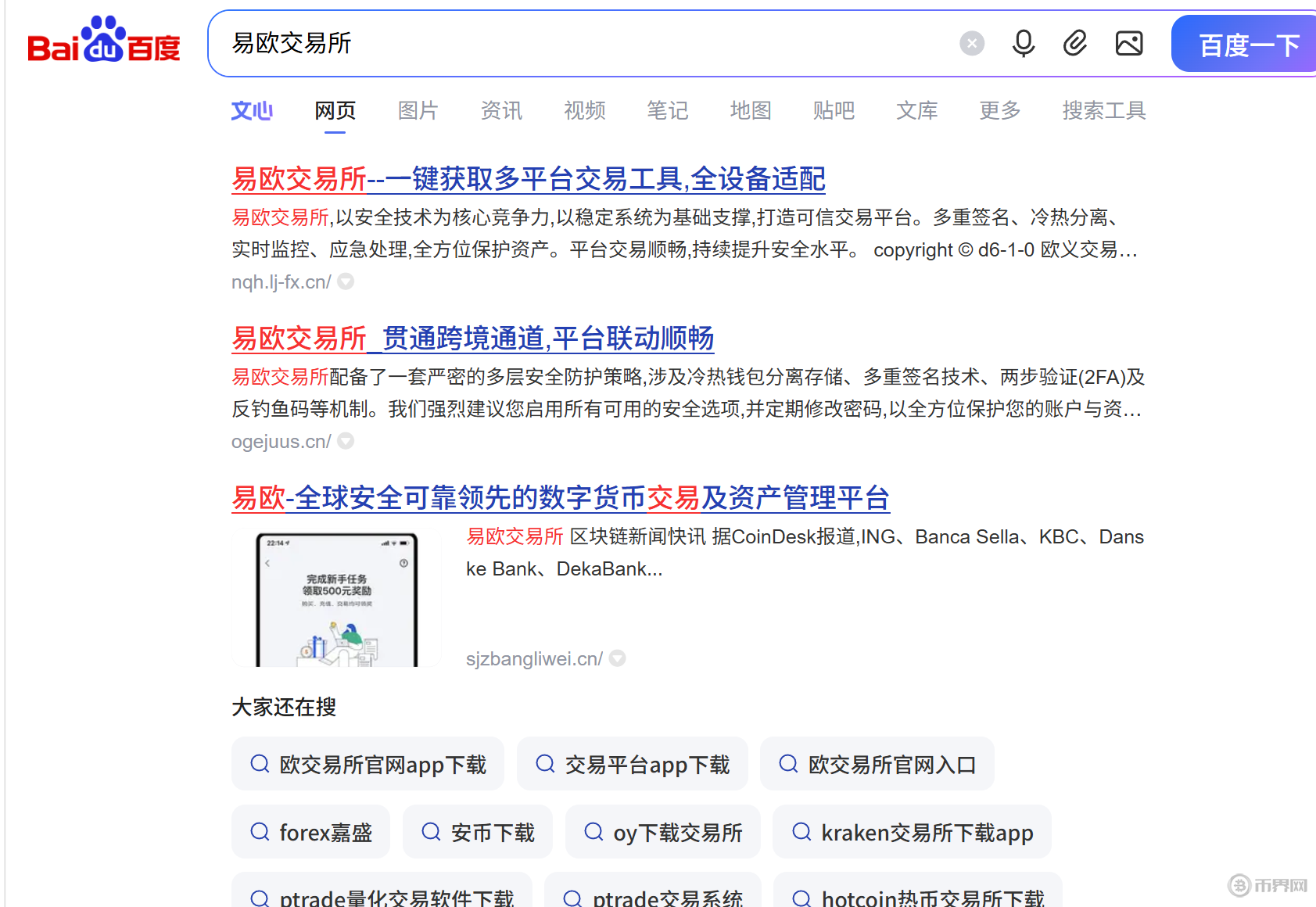Screen dimensions: 1316x907
Task: Expand dropdown arrow beside nqh.lj-fx.cn/
Action: coord(346,281)
